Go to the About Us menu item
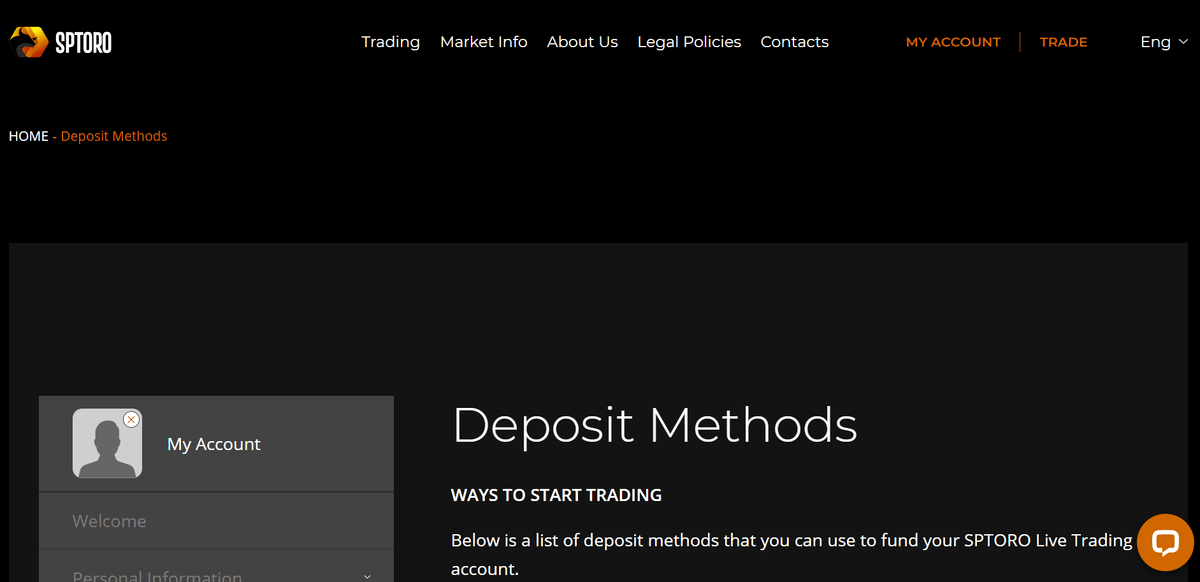The height and width of the screenshot is (582, 1200). [x=582, y=42]
